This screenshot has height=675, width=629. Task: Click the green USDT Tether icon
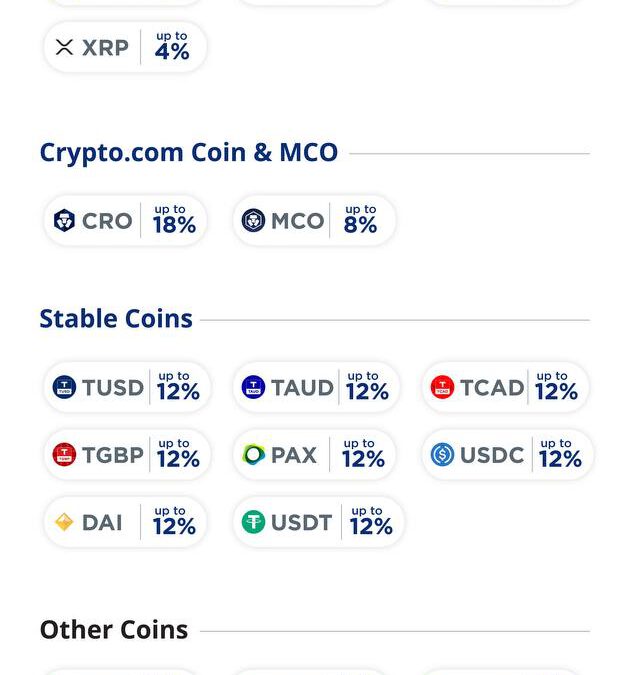pos(254,522)
